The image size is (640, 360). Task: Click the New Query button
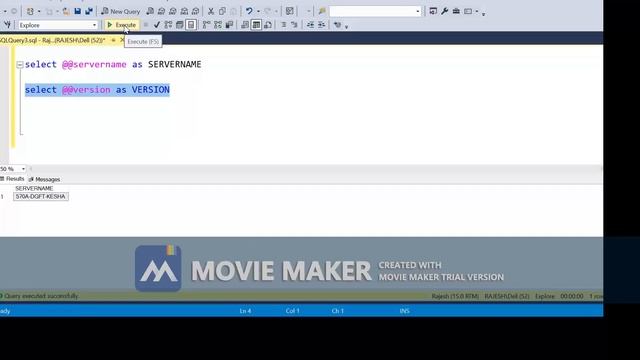[120, 11]
